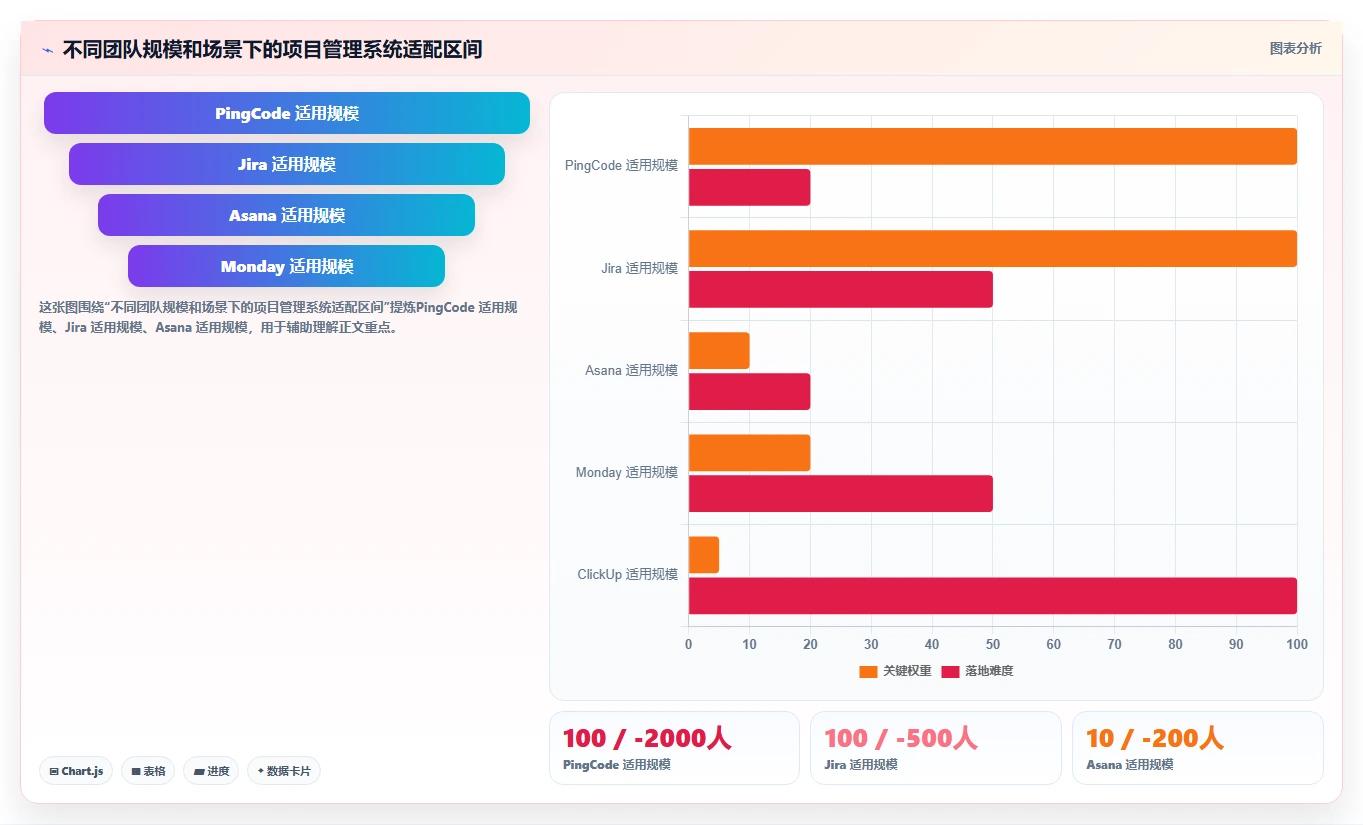Image resolution: width=1363 pixels, height=825 pixels.
Task: Click the orange 关键权重 bar for Jira
Action: [992, 248]
